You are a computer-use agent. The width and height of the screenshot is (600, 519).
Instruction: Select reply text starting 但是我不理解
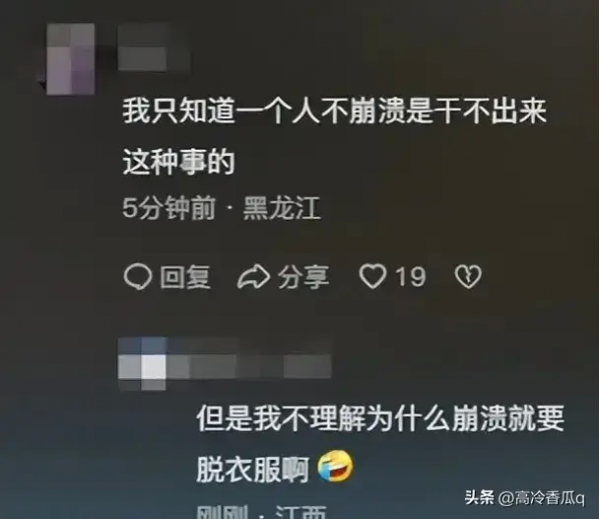(381, 443)
